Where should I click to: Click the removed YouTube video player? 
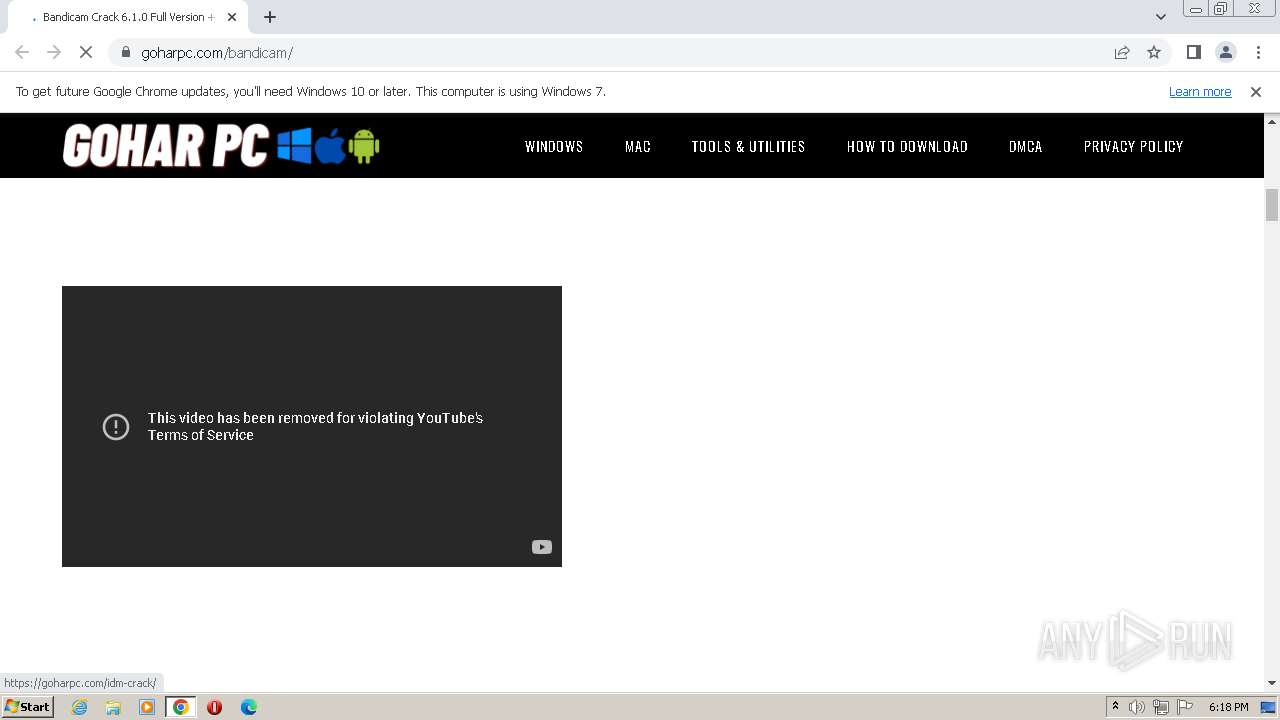coord(312,426)
